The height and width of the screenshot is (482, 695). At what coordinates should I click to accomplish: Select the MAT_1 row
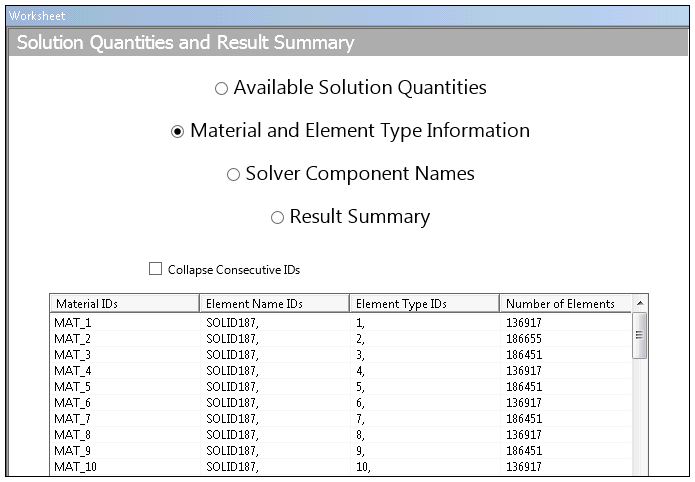point(73,323)
